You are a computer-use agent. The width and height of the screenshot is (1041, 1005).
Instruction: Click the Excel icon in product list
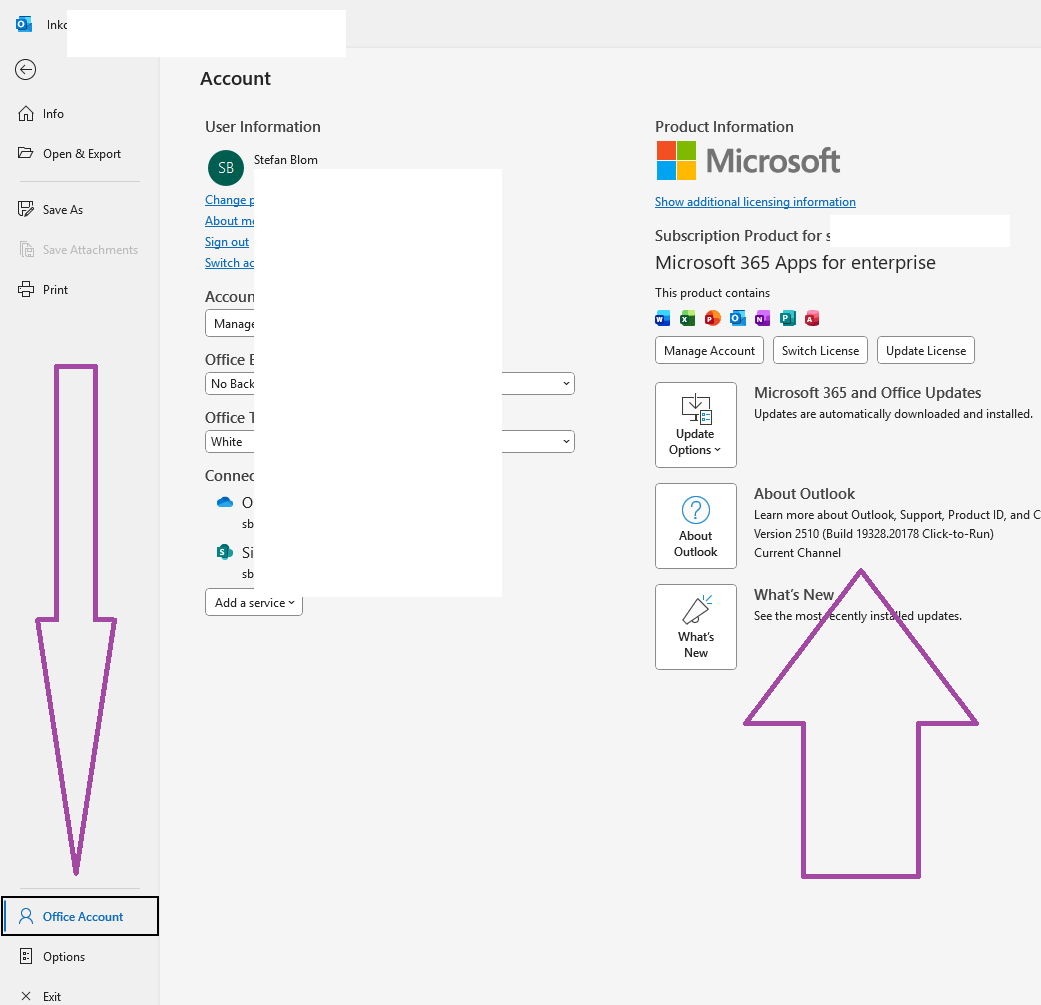687,319
